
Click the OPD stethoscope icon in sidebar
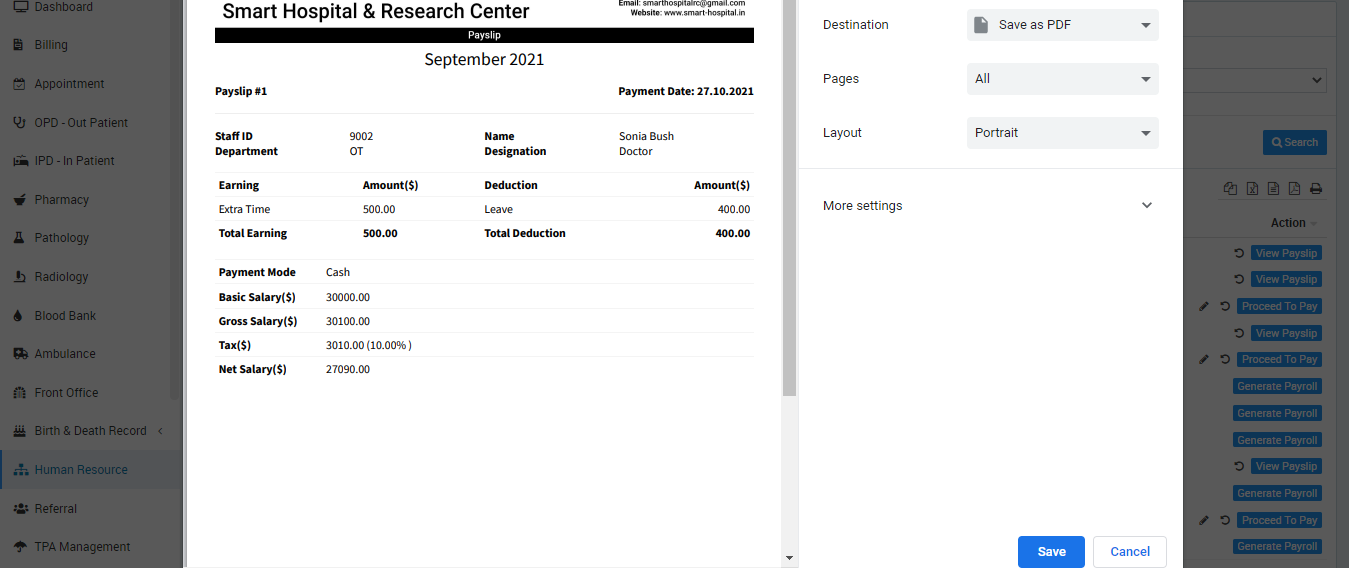point(19,123)
